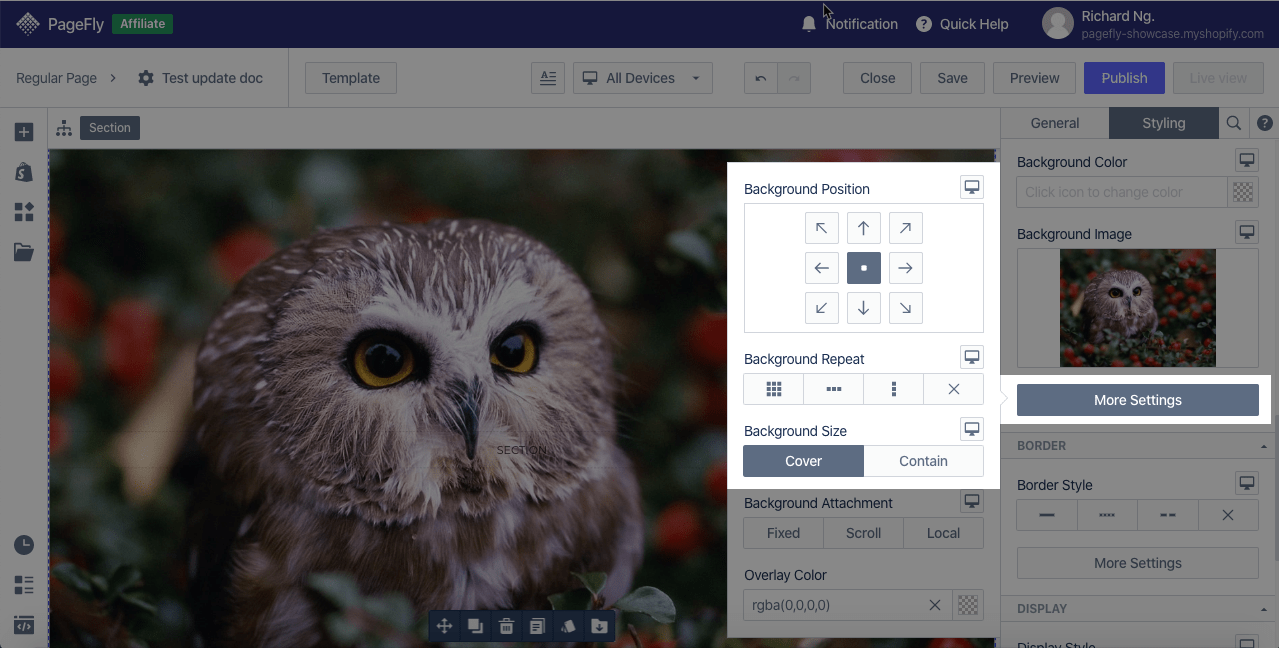Screen dimensions: 1279x648
Task: Open the All Devices dropdown
Action: click(x=642, y=78)
